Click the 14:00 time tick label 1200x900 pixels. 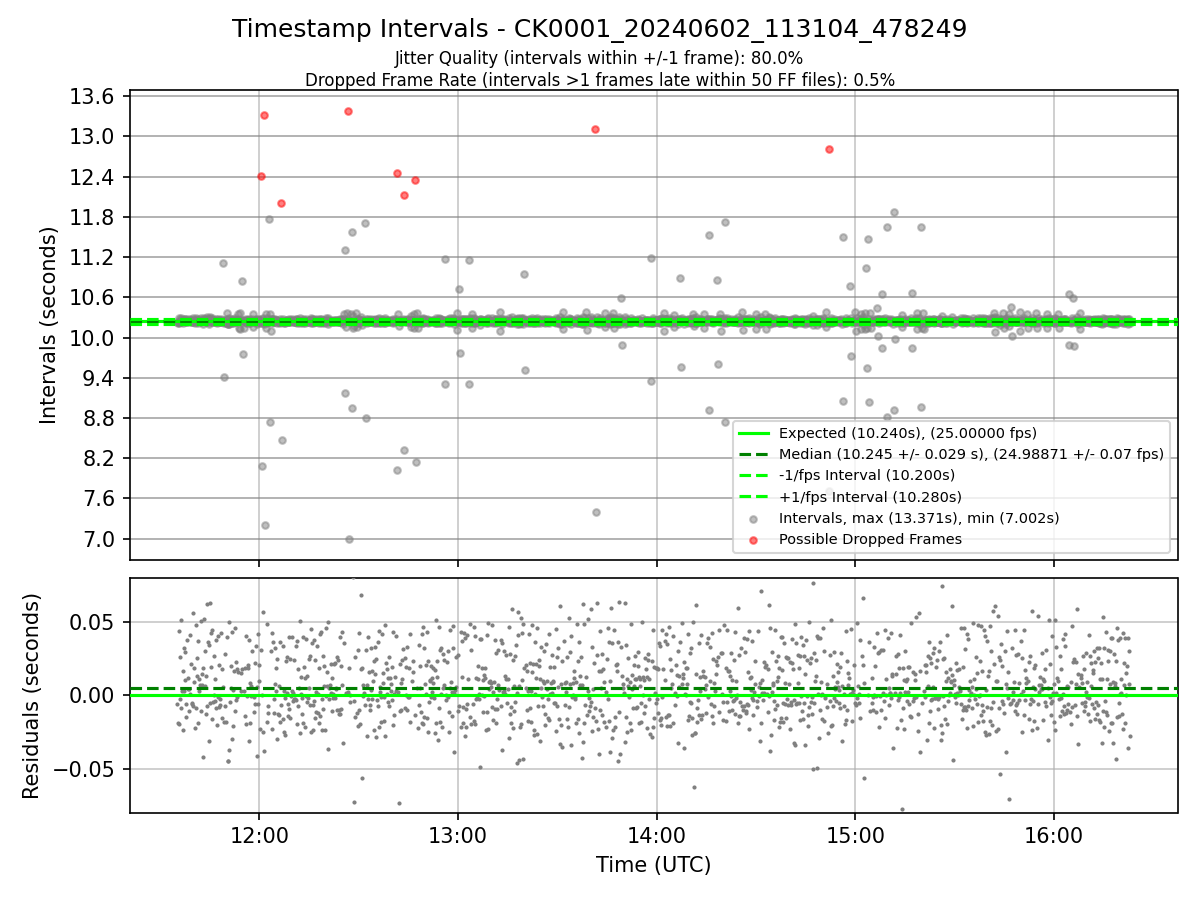[656, 835]
